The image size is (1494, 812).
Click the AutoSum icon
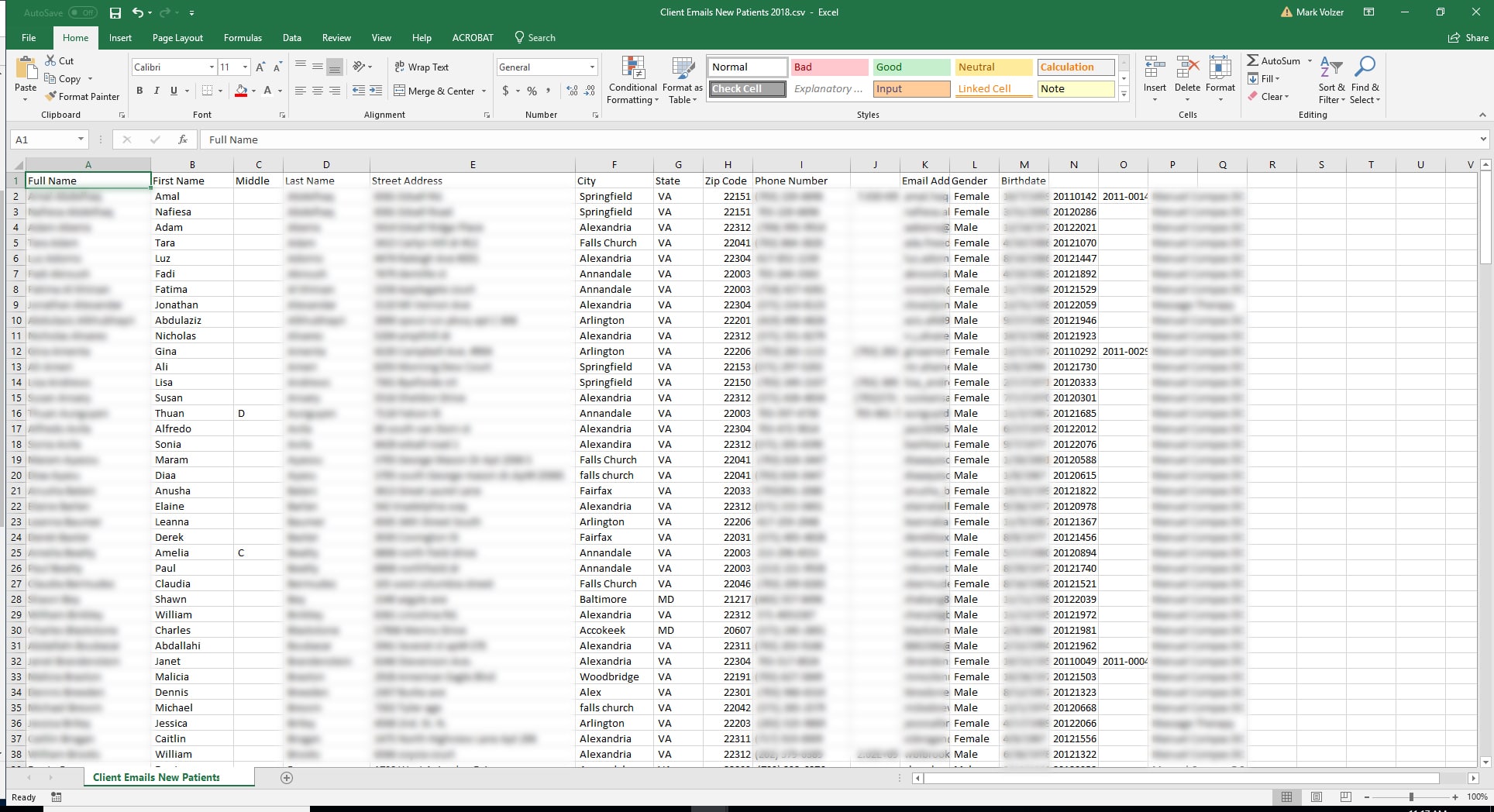1253,60
